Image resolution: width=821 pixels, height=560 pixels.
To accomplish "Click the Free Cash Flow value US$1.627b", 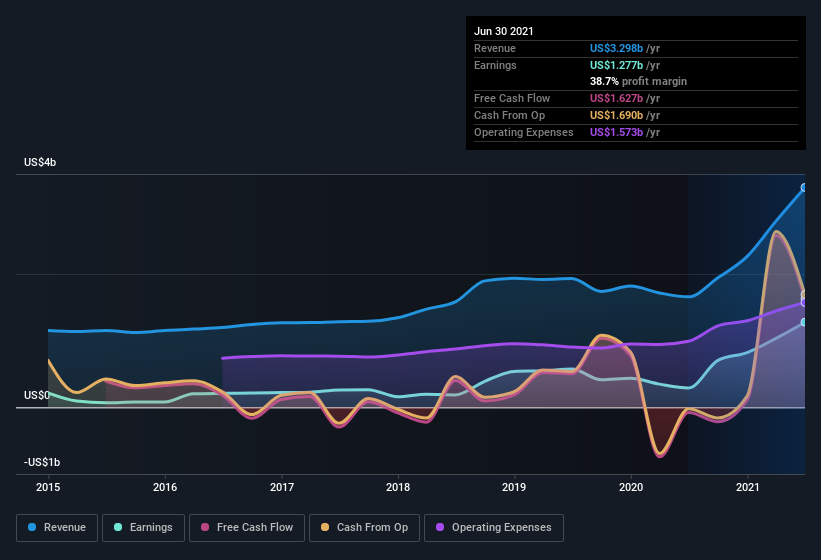I will [x=616, y=98].
